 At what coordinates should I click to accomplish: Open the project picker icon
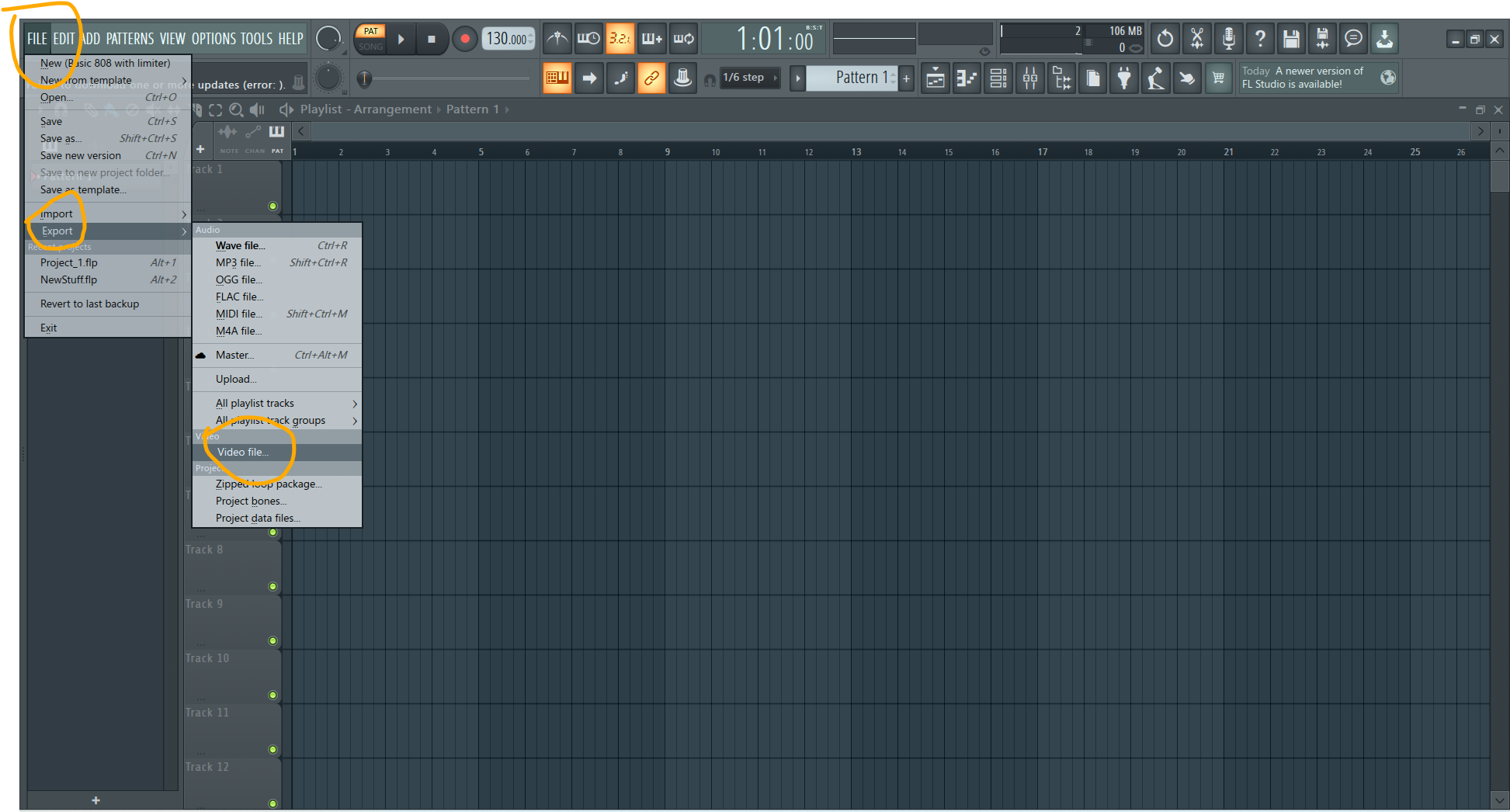[1093, 78]
